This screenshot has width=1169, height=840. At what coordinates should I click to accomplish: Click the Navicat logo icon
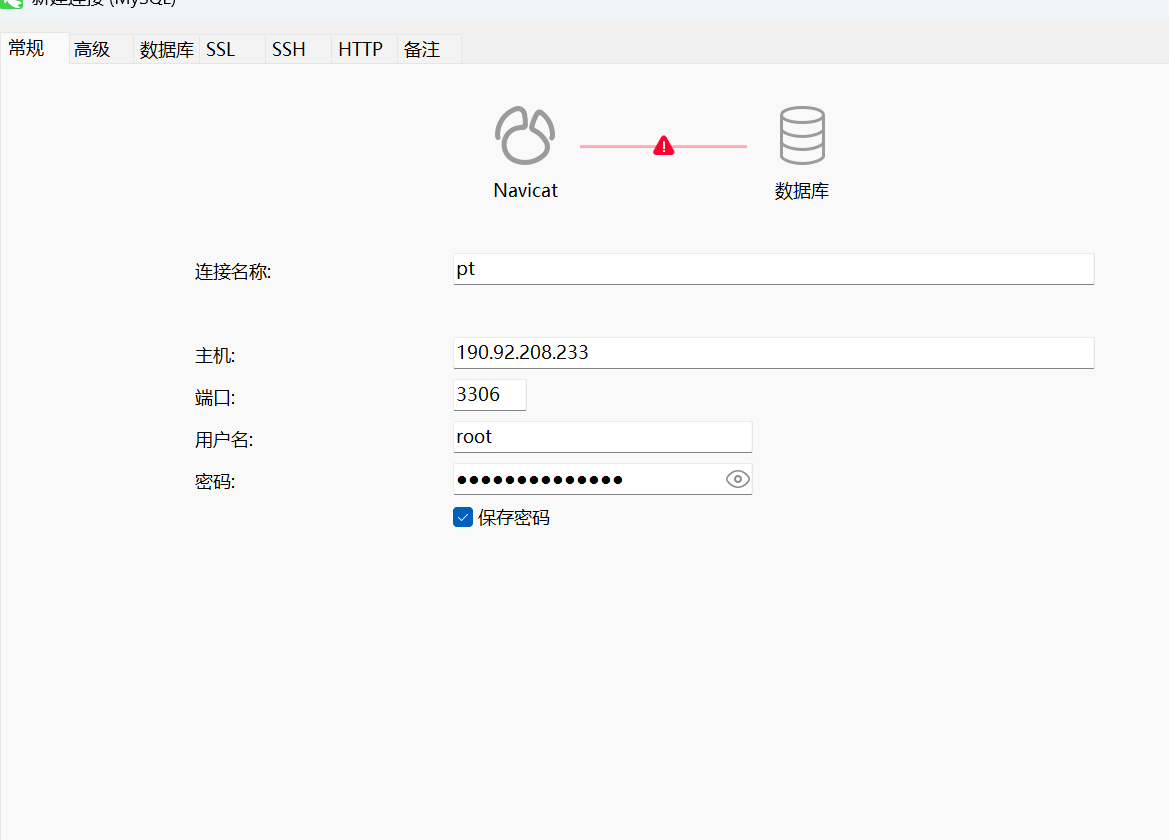525,135
